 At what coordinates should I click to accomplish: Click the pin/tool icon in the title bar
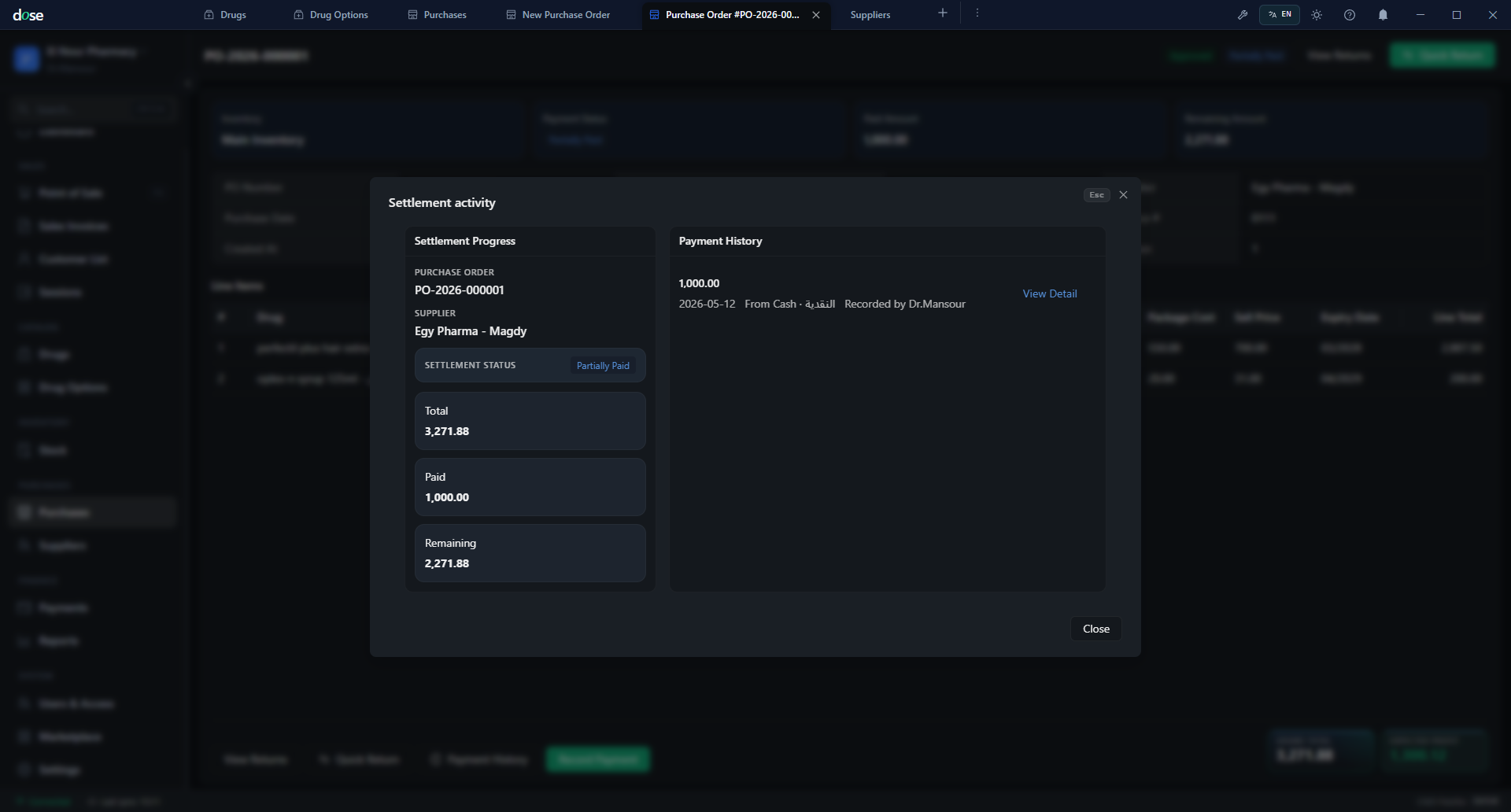(1243, 15)
